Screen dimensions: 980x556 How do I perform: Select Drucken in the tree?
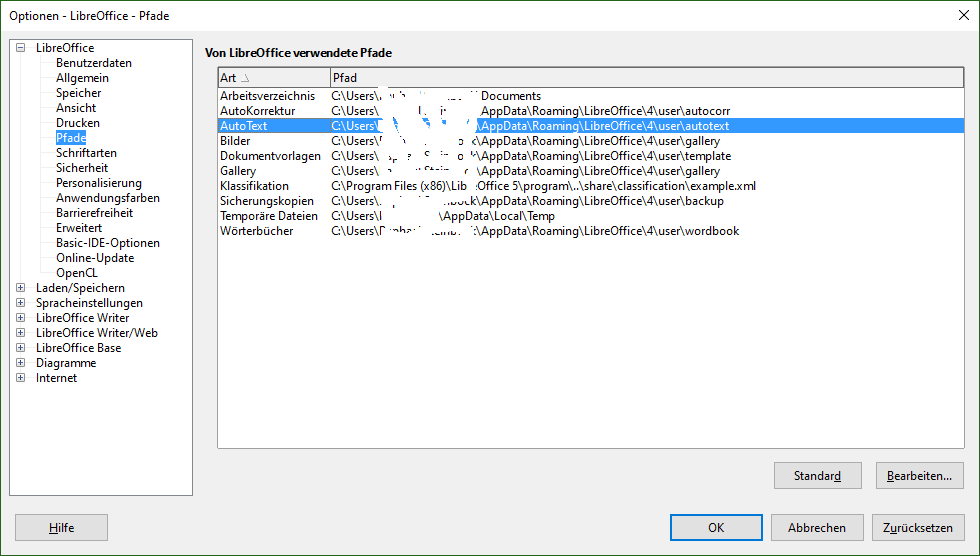pyautogui.click(x=78, y=122)
